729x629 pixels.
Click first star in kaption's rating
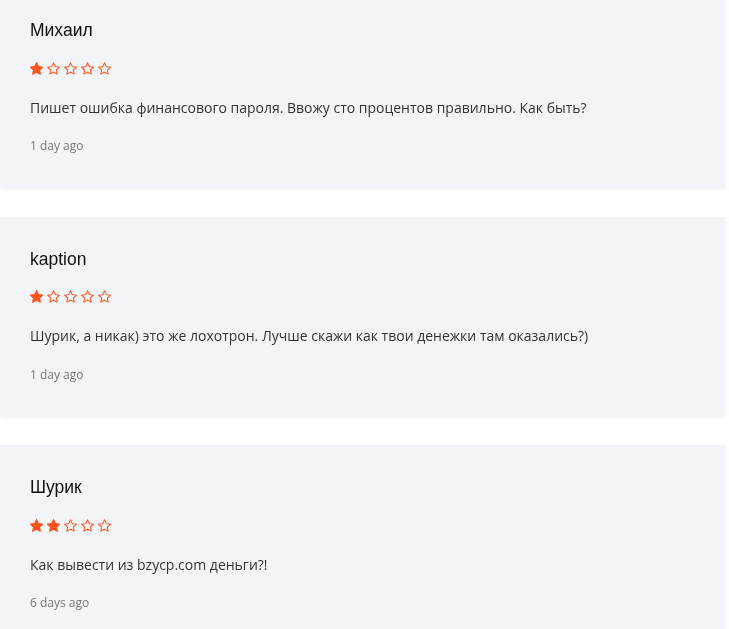click(x=37, y=297)
